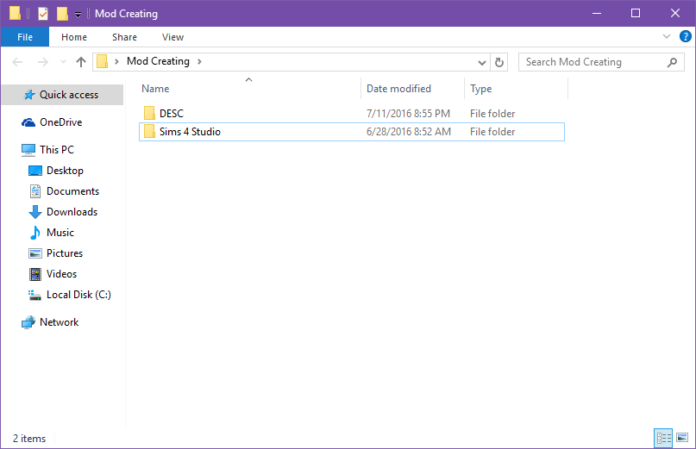Select Local Disk (C:) in sidebar
Image resolution: width=696 pixels, height=449 pixels.
pyautogui.click(x=78, y=294)
